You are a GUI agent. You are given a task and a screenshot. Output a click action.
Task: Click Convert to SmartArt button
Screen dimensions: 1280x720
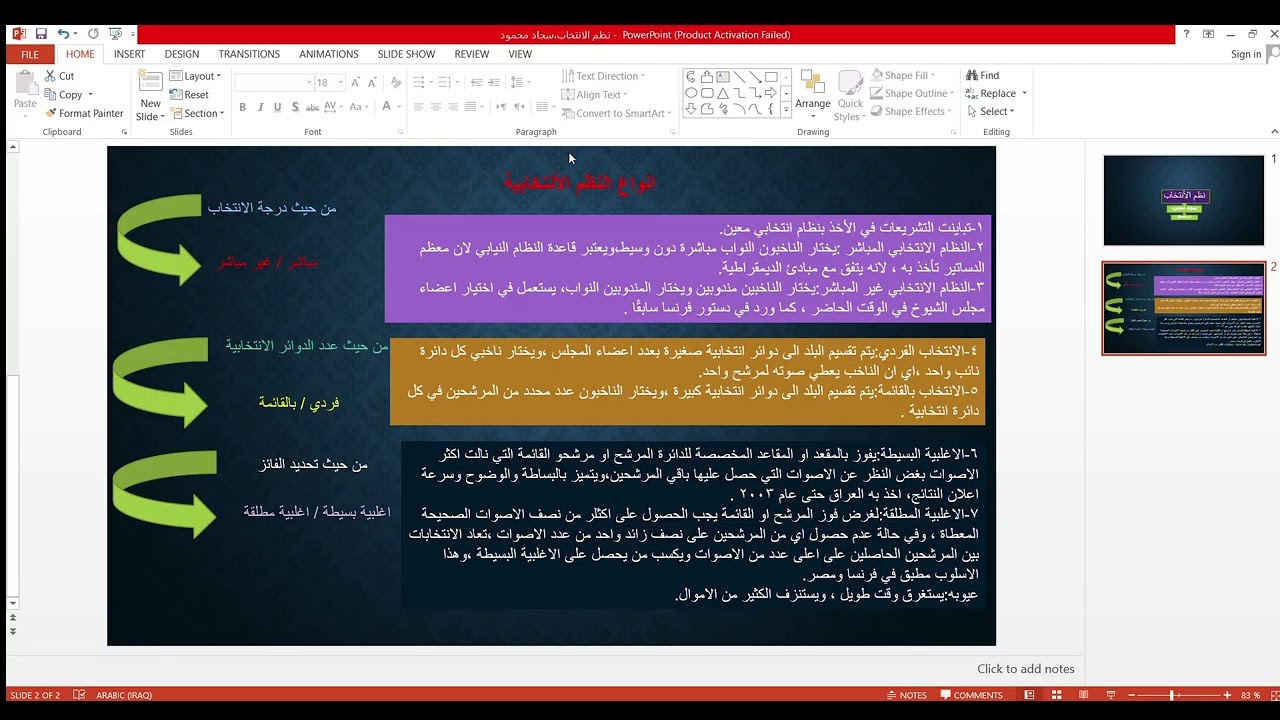[615, 113]
